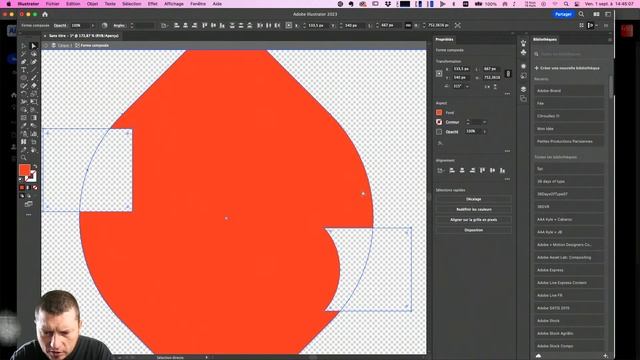Click Créer une nouvelle bibliothèque
The image size is (640, 360).
point(567,68)
